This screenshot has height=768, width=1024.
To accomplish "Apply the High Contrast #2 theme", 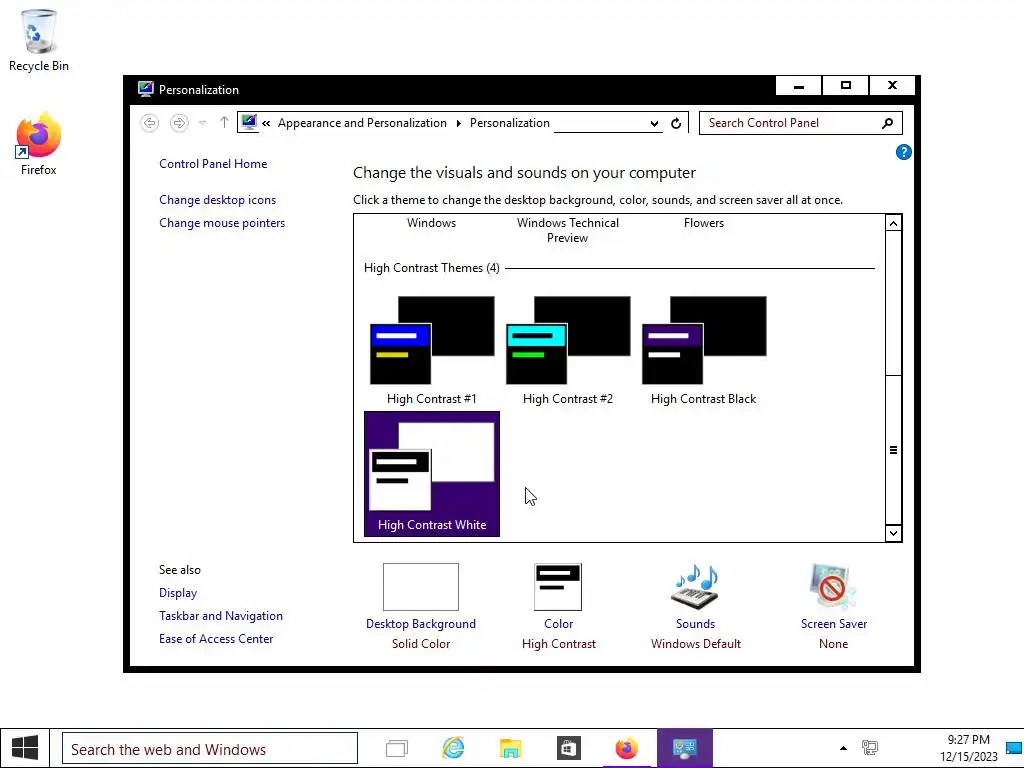I will pyautogui.click(x=568, y=350).
